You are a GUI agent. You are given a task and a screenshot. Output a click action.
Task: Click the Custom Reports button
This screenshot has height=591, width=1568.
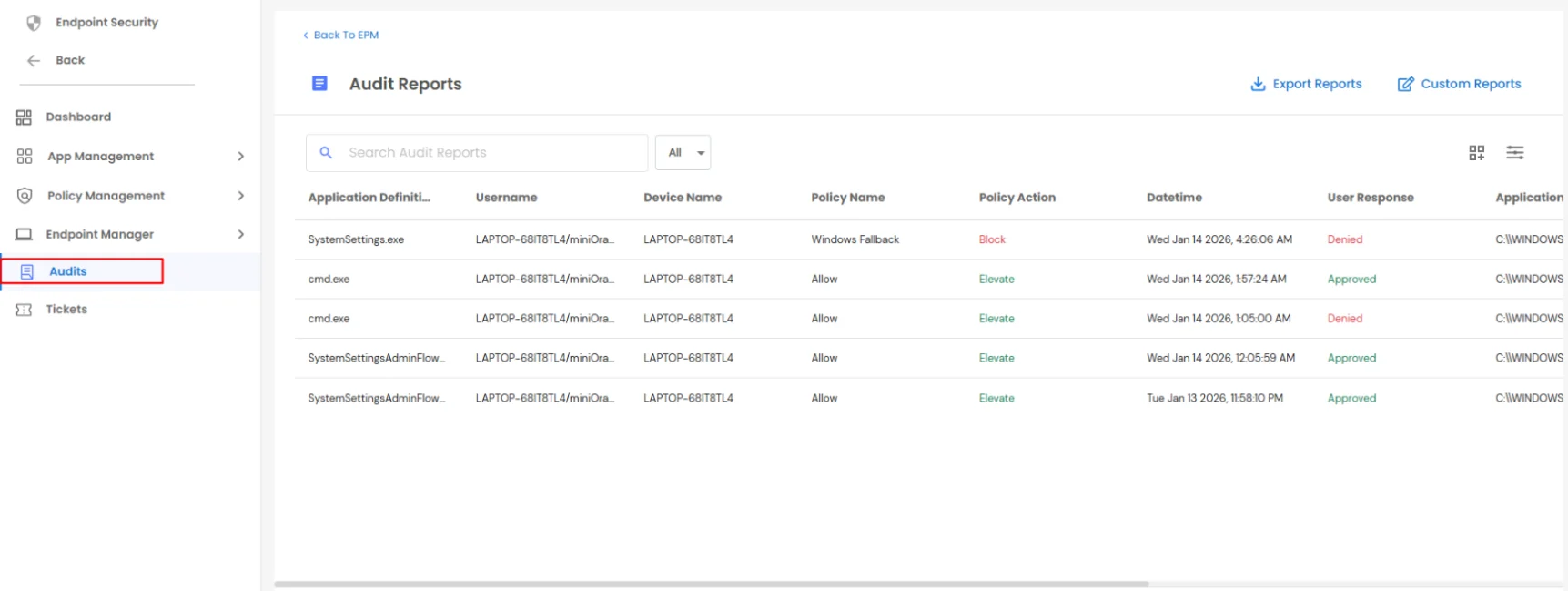pyautogui.click(x=1459, y=84)
